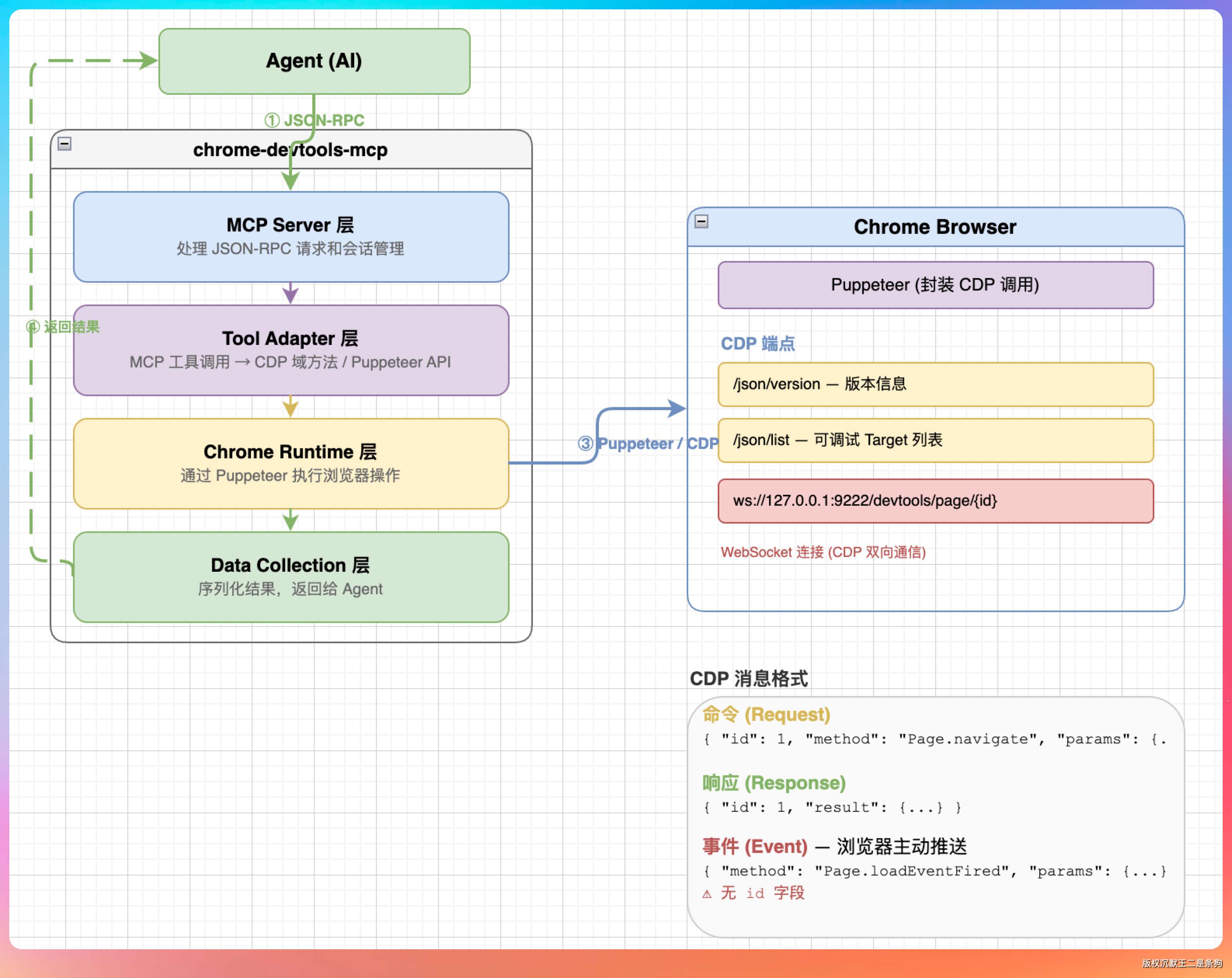The width and height of the screenshot is (1232, 978).
Task: Select the Agent (AI) box
Action: pyautogui.click(x=314, y=61)
